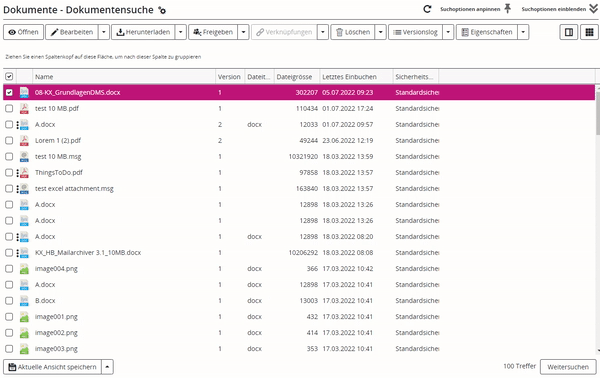Sort by Letztes Einbuchen column header
Screen dimensions: 600x378
(x=356, y=77)
